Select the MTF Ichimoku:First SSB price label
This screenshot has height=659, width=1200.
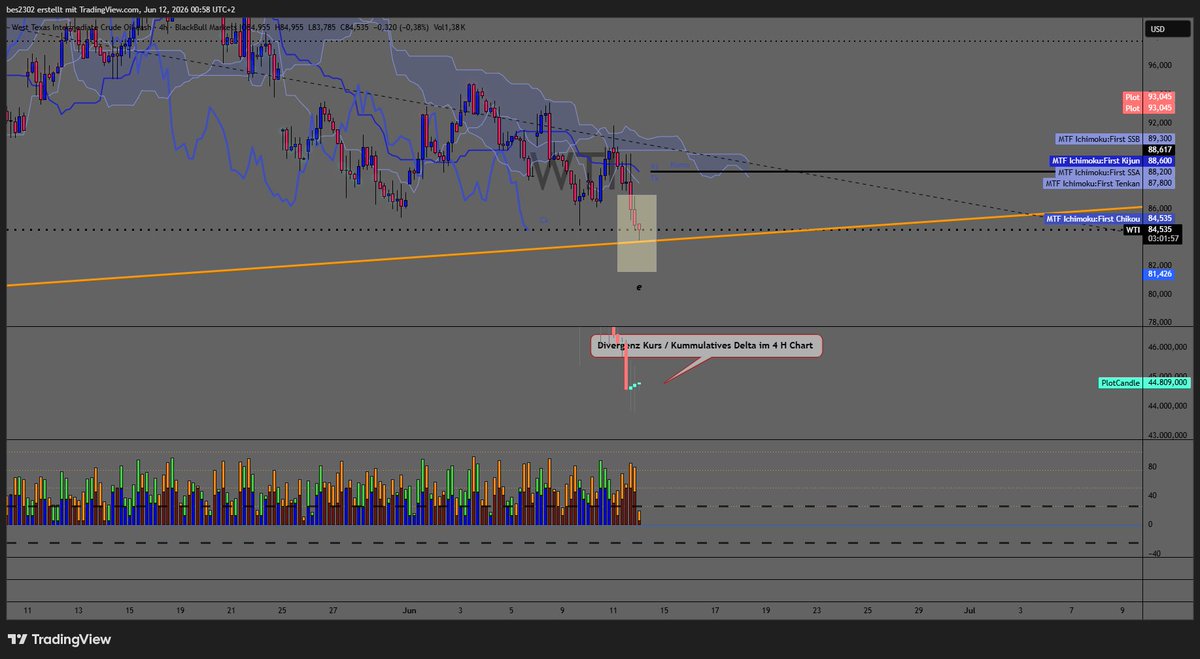point(1115,138)
